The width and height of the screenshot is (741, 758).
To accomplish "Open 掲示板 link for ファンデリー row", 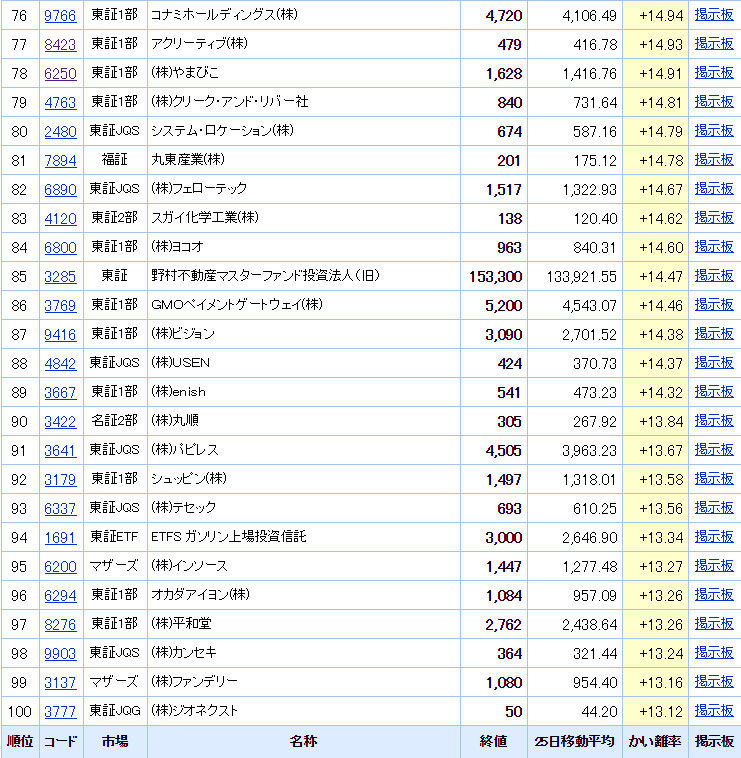I will pos(714,682).
